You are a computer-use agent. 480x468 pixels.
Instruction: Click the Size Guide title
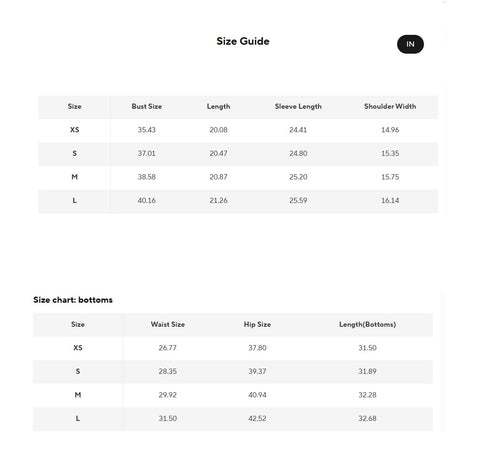243,41
